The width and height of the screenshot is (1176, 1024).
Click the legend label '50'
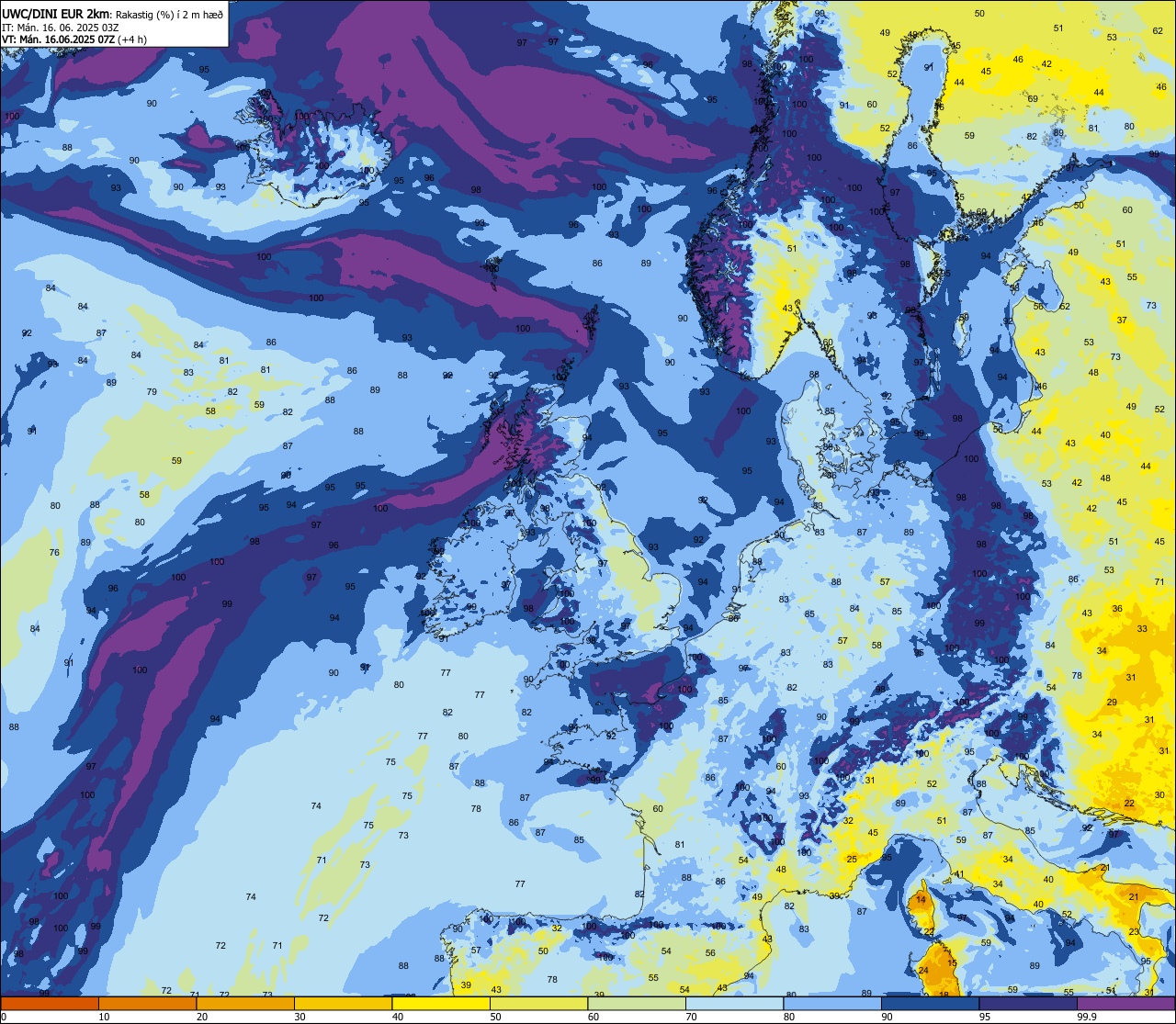pos(495,1017)
